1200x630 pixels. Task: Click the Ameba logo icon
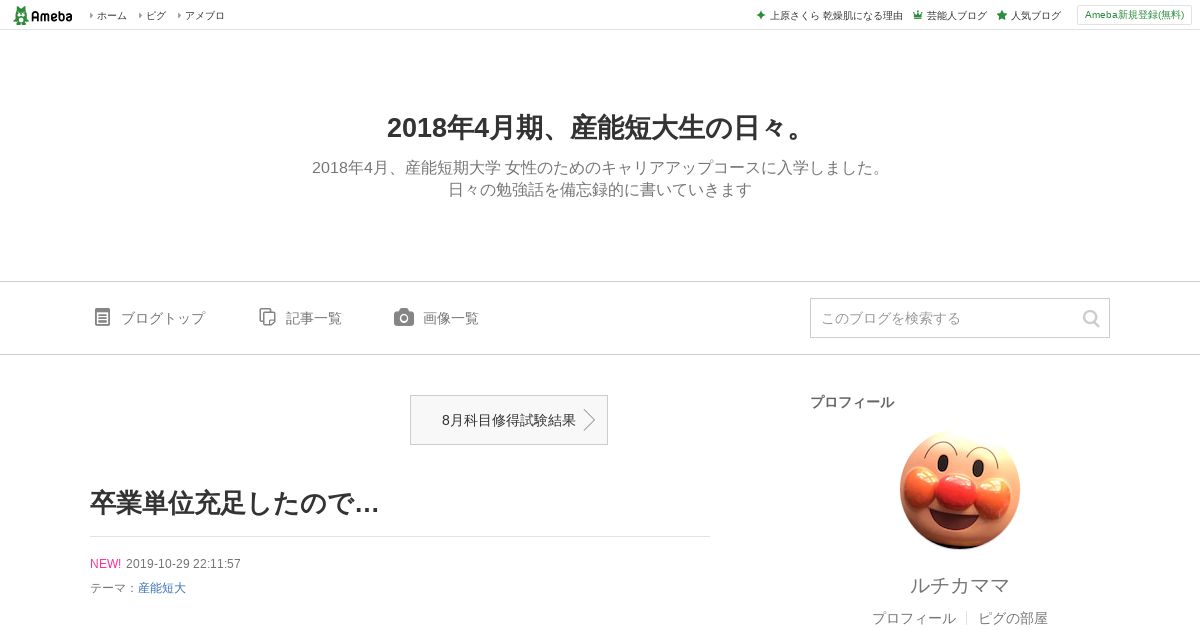42,15
